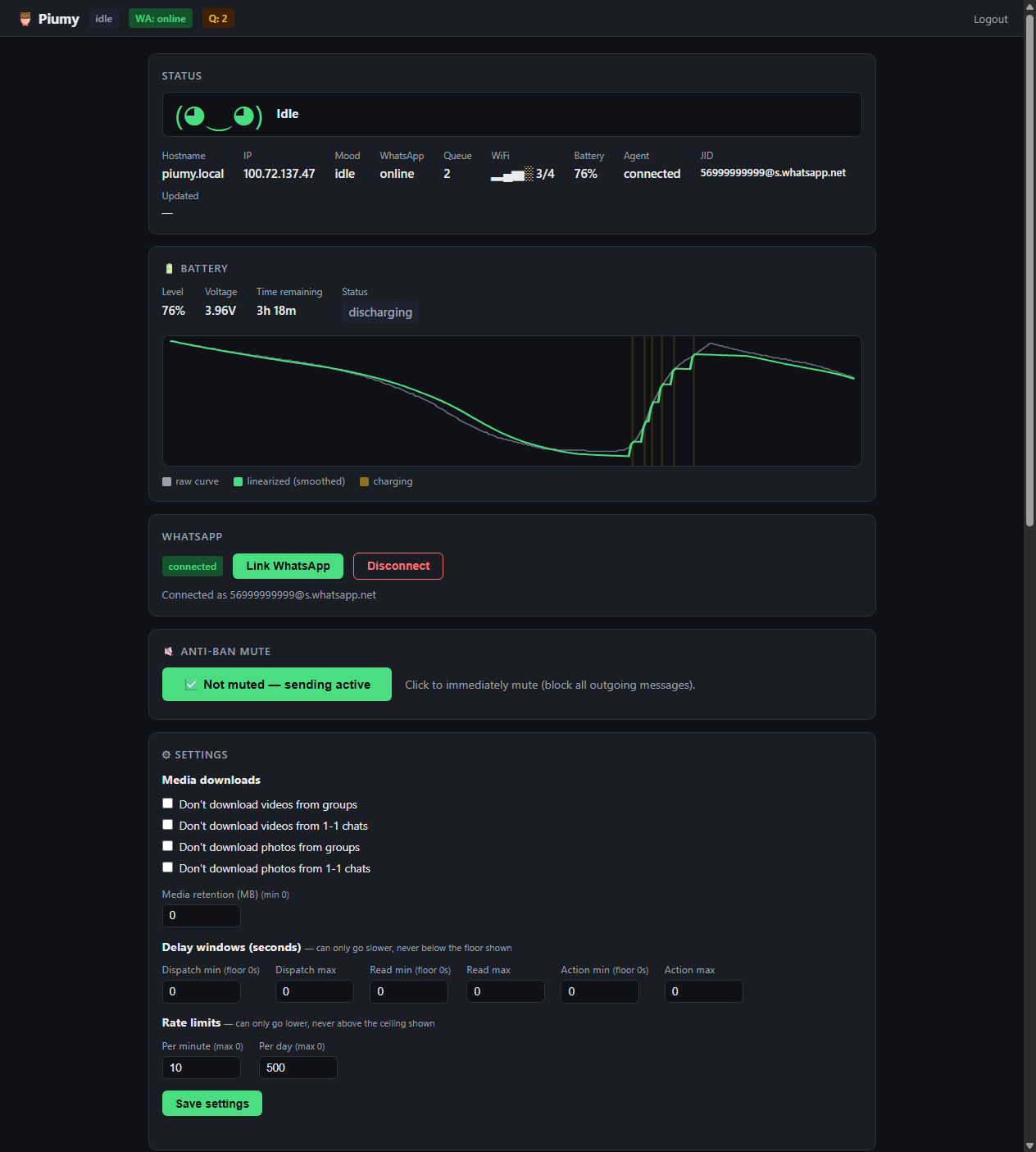Click the scrollbar up arrow

pyautogui.click(x=1029, y=6)
